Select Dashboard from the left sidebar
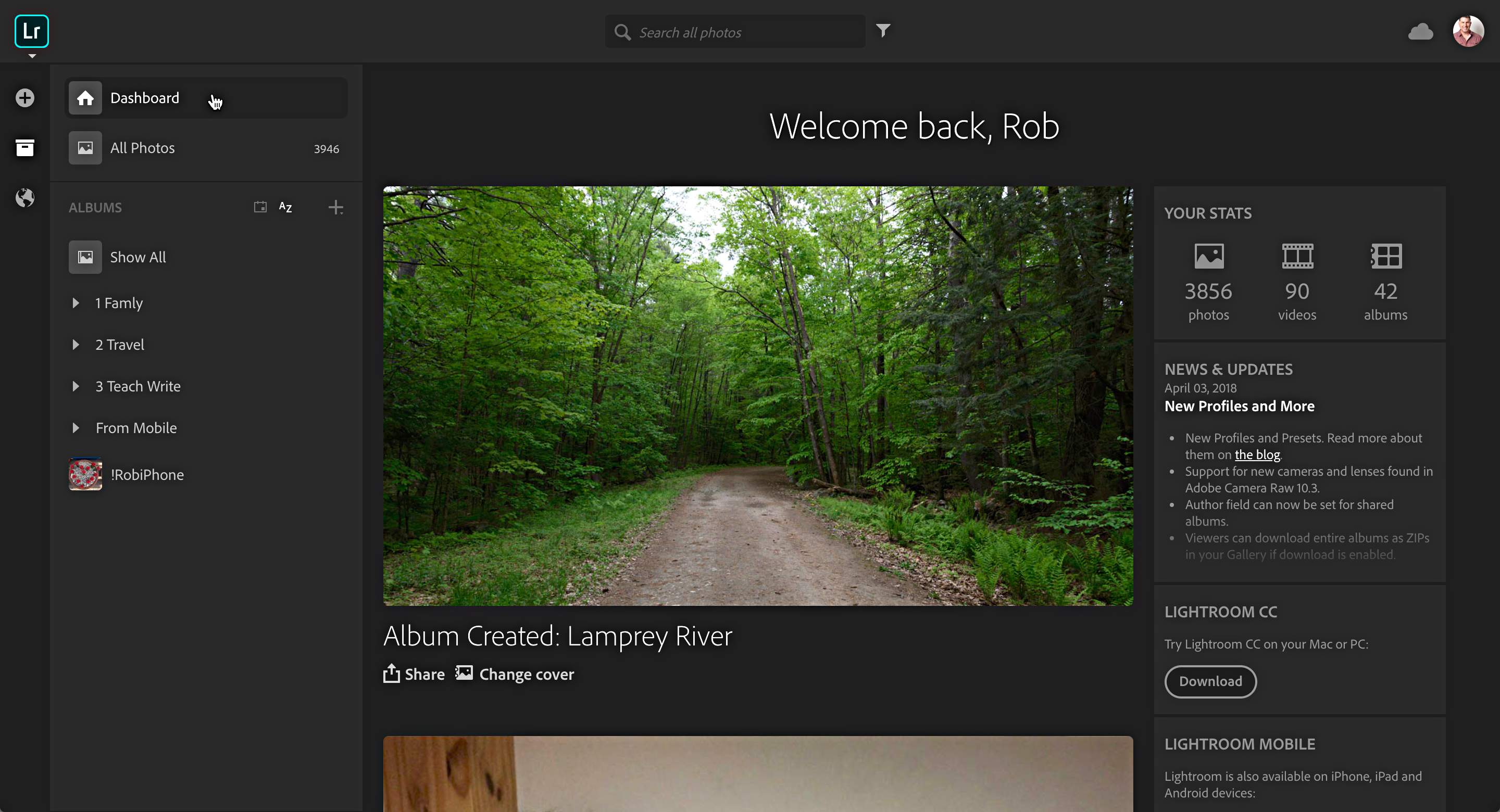The width and height of the screenshot is (1500, 812). coord(144,97)
